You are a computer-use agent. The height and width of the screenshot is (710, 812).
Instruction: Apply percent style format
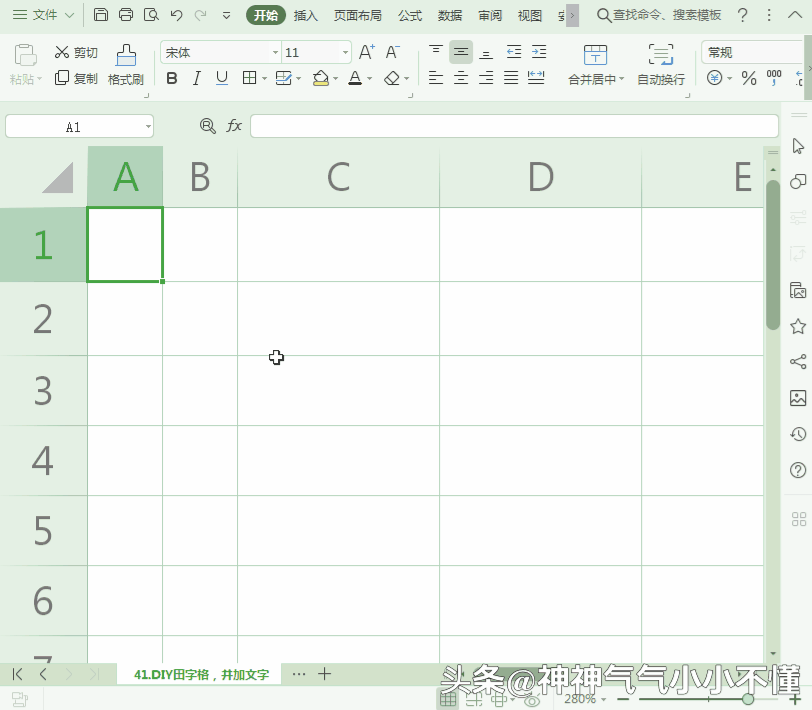pyautogui.click(x=749, y=79)
